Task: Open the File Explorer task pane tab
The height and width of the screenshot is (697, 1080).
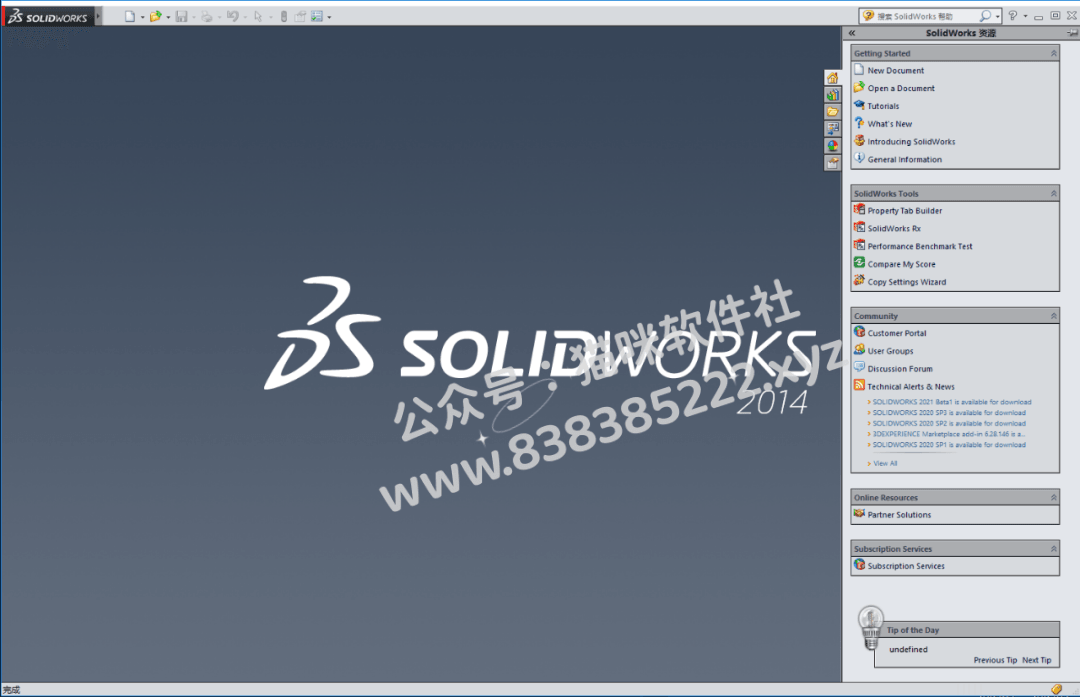Action: click(x=833, y=112)
